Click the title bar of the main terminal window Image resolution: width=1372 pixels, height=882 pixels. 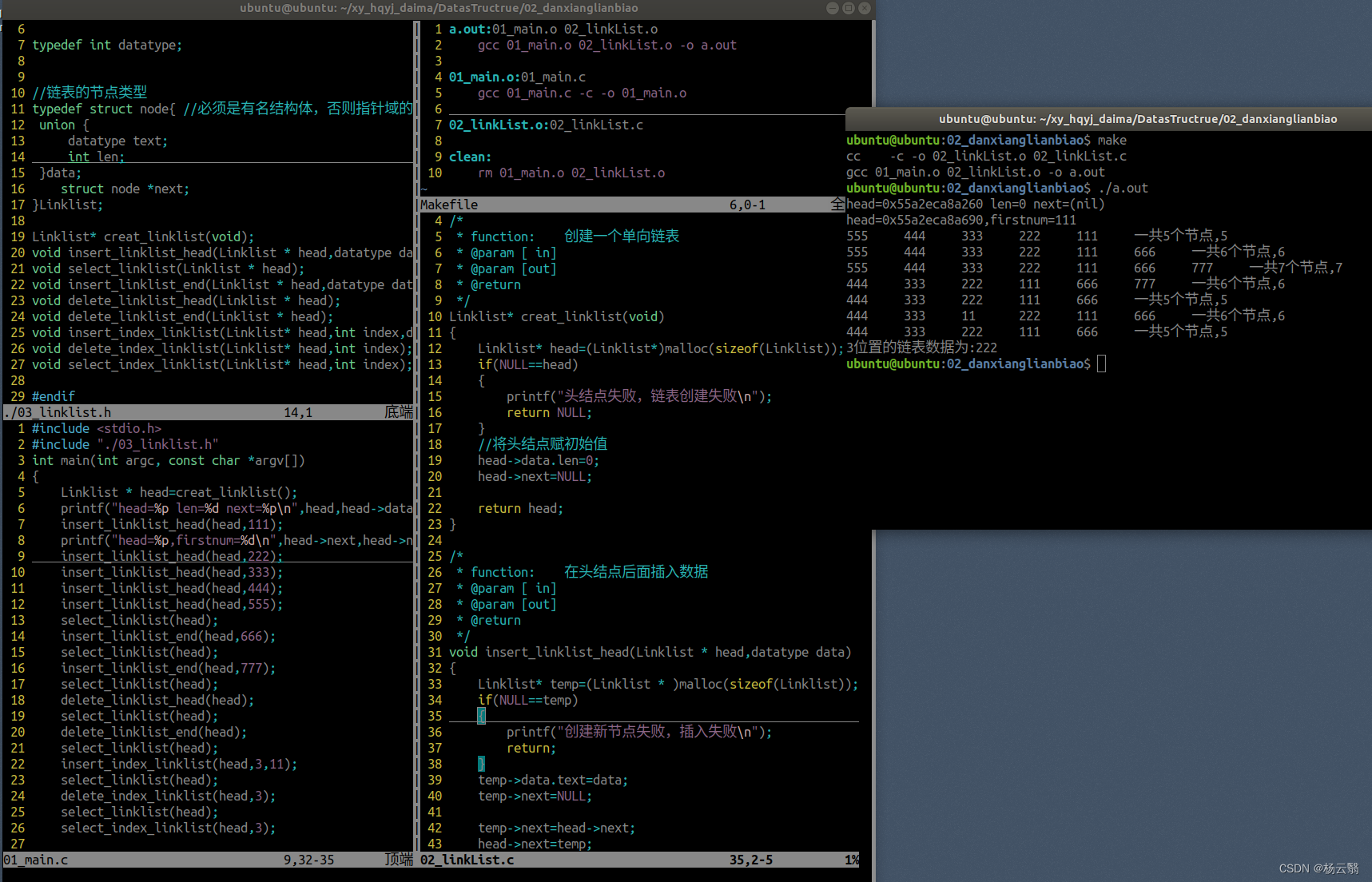438,8
